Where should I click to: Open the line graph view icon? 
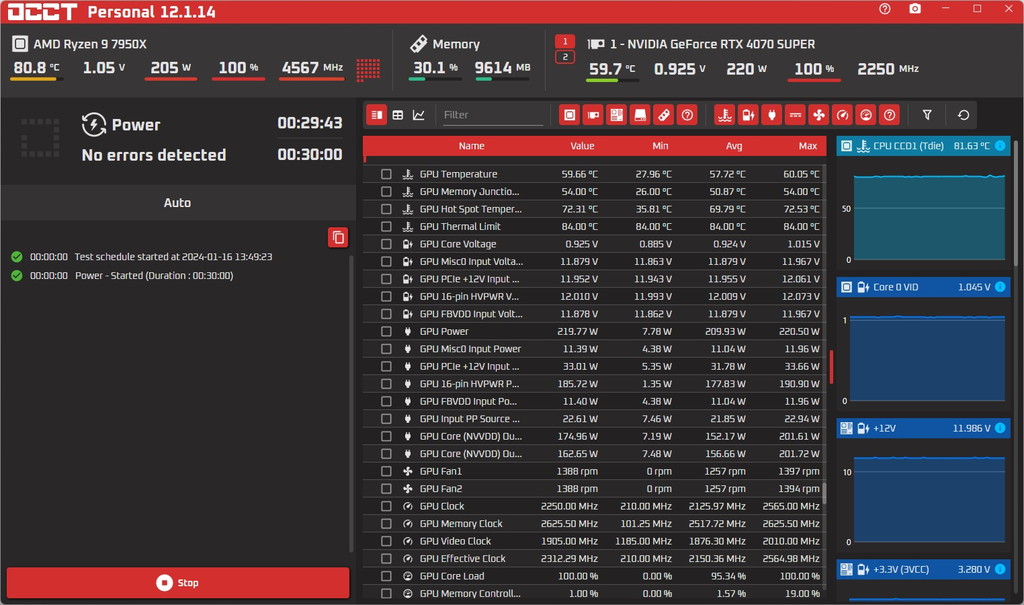pyautogui.click(x=419, y=115)
